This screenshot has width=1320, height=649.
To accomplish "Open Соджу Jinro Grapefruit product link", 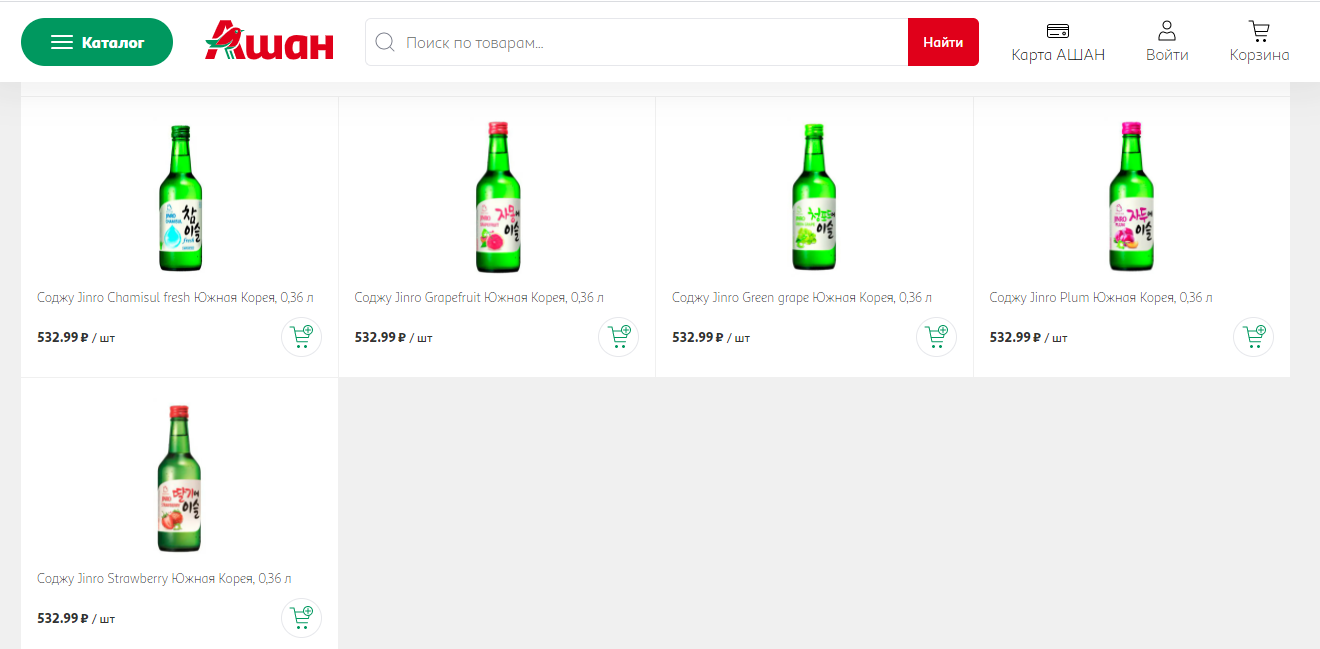I will [479, 297].
